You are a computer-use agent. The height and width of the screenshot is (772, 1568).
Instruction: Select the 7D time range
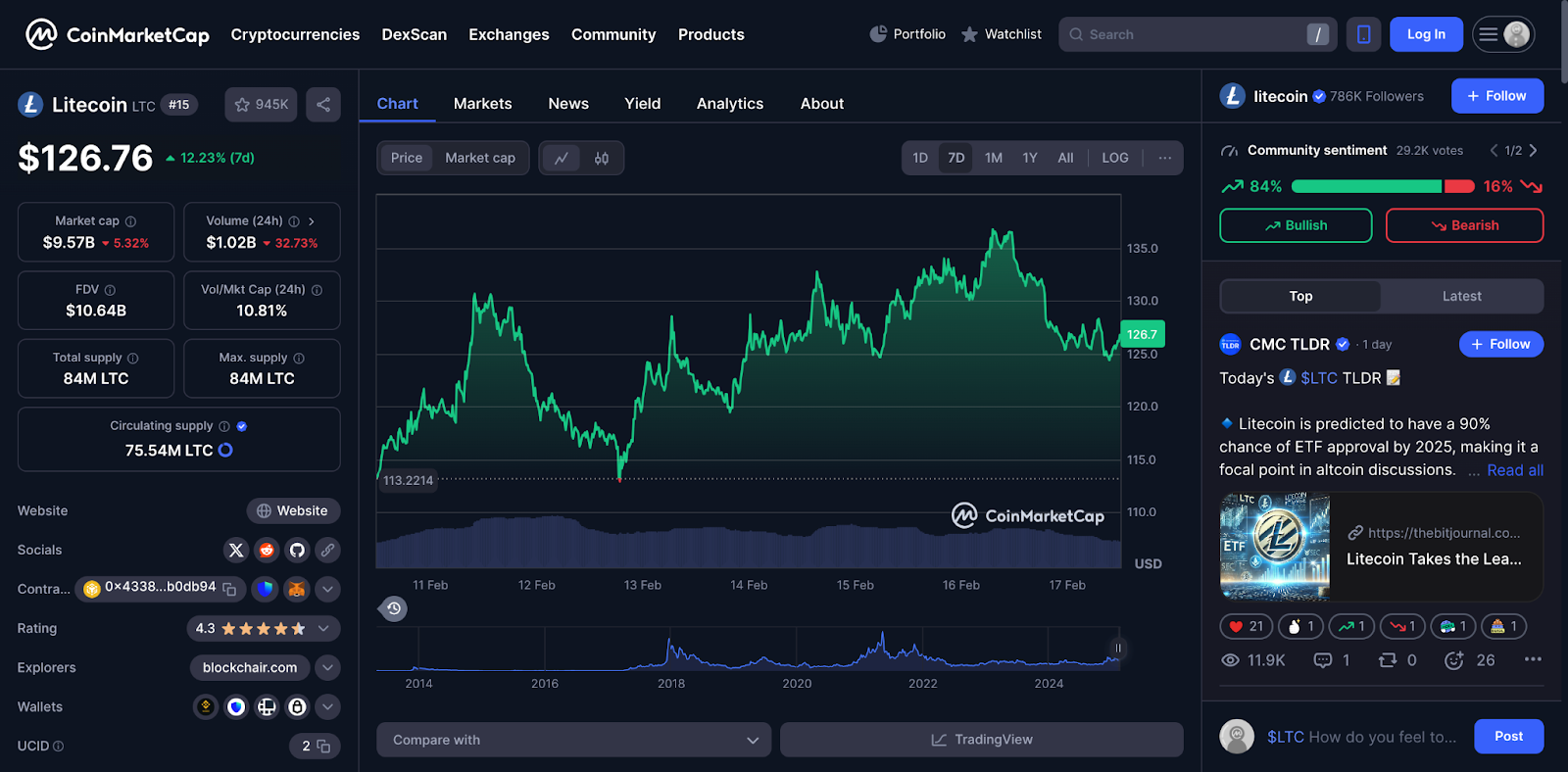coord(956,158)
